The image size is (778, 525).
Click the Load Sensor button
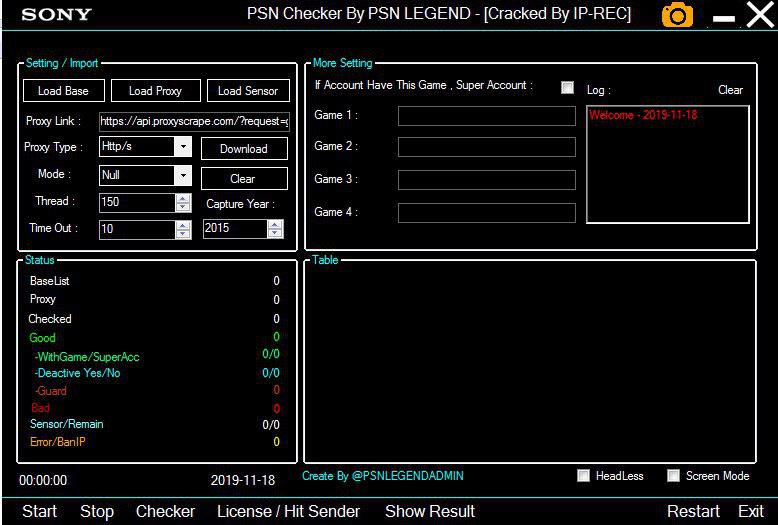[248, 91]
